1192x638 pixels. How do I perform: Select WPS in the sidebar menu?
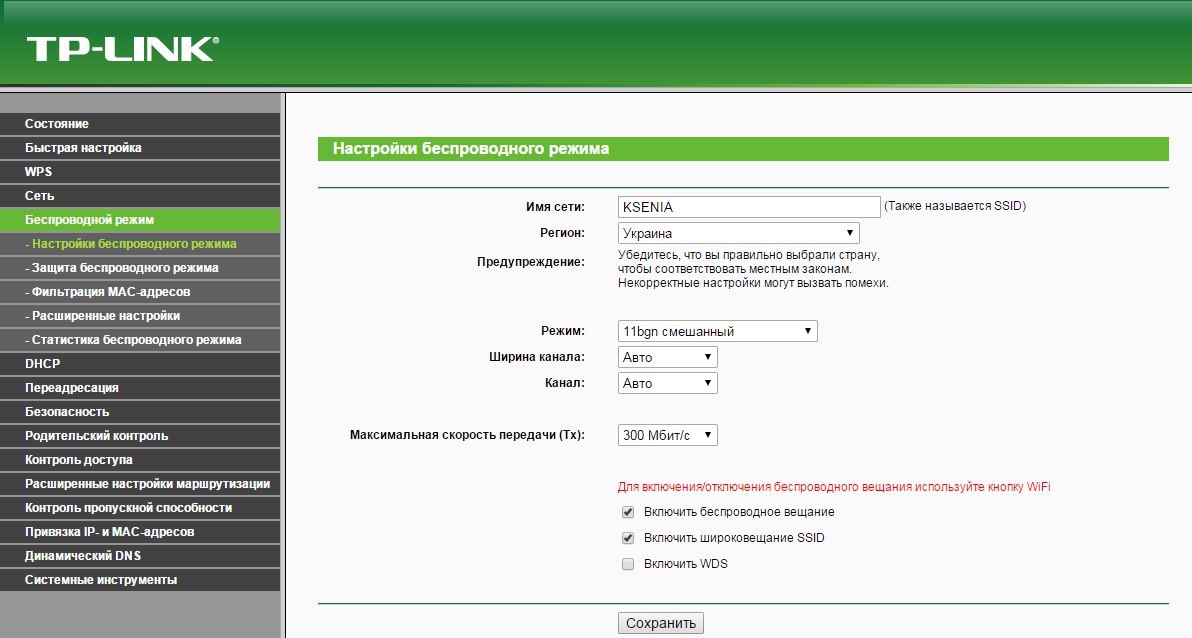click(x=39, y=172)
